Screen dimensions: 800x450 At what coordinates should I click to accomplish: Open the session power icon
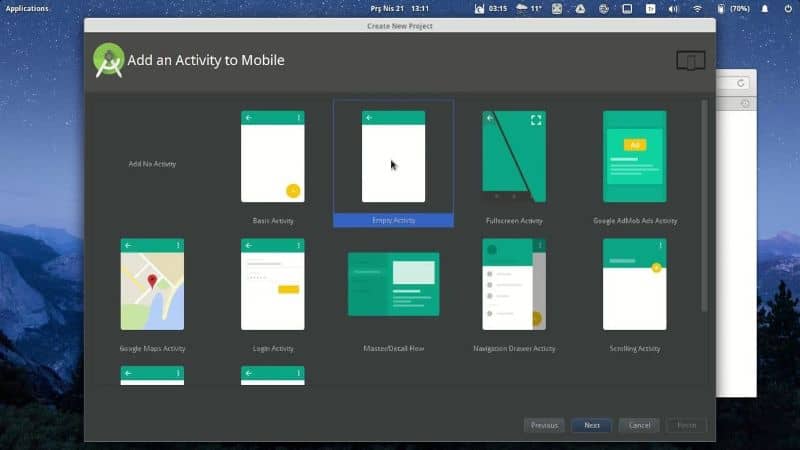click(x=788, y=9)
